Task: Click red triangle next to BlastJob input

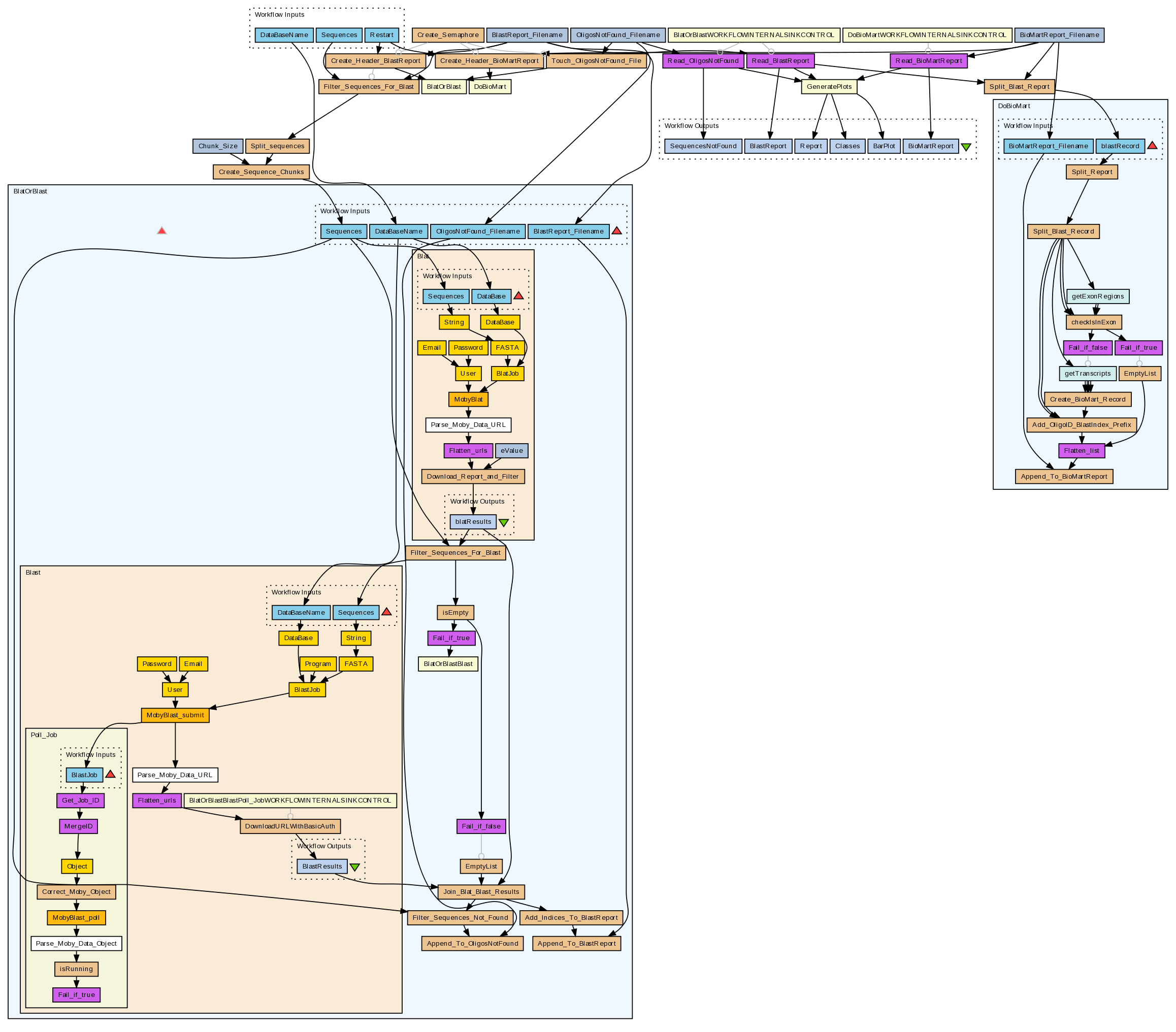Action: (110, 774)
